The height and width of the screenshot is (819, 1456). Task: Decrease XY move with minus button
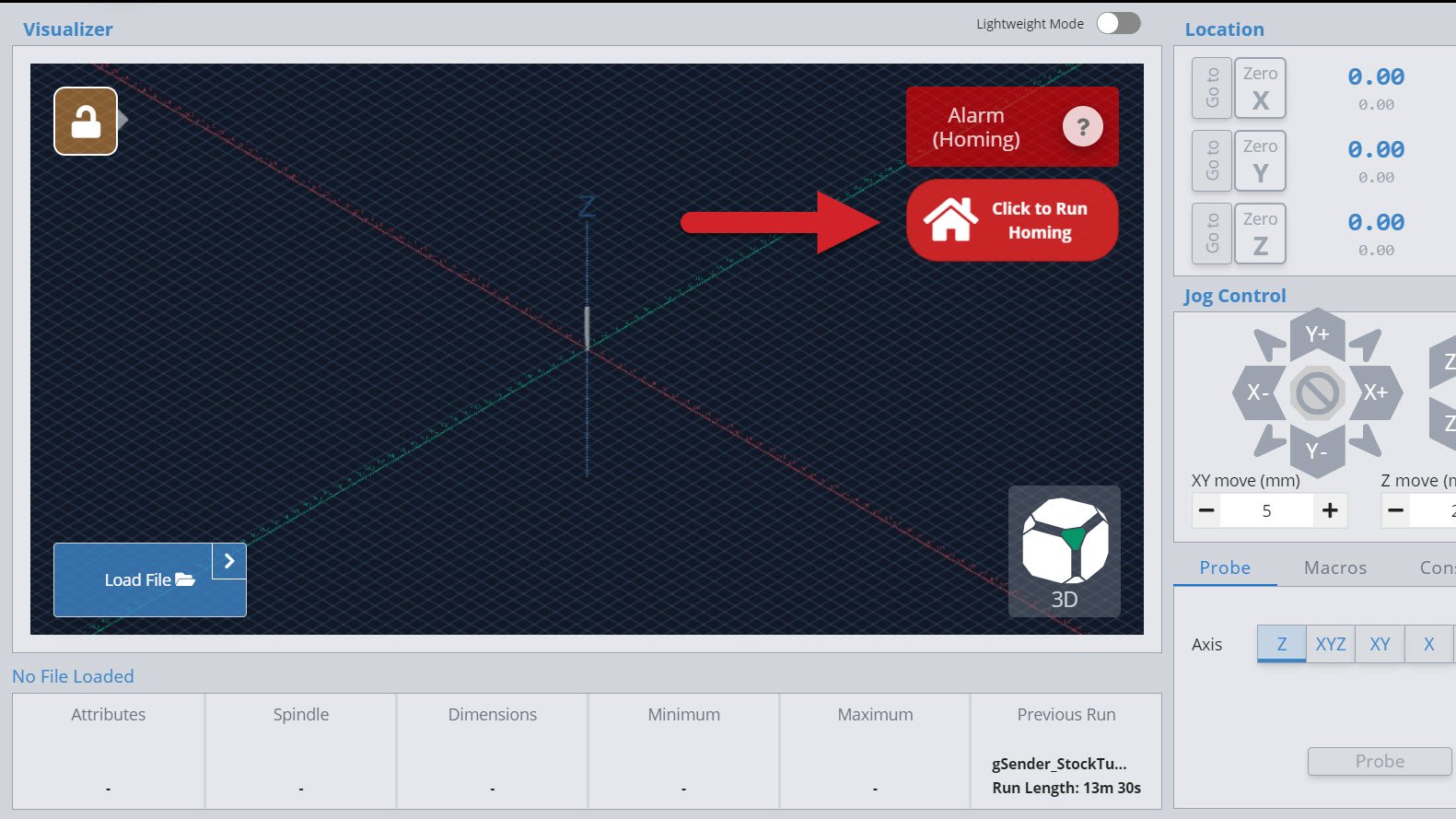coord(1206,510)
